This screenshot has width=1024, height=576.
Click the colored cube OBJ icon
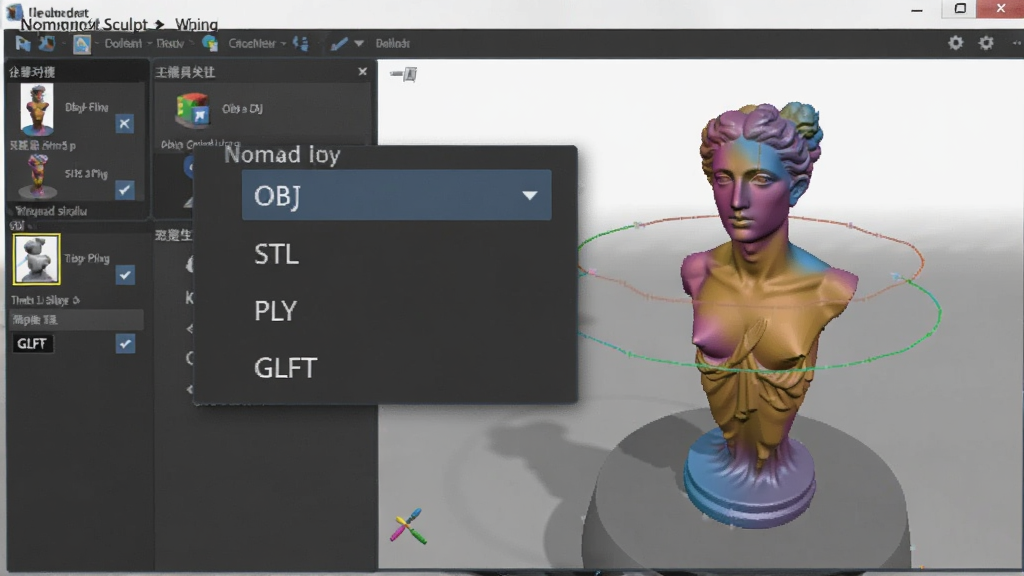click(192, 108)
